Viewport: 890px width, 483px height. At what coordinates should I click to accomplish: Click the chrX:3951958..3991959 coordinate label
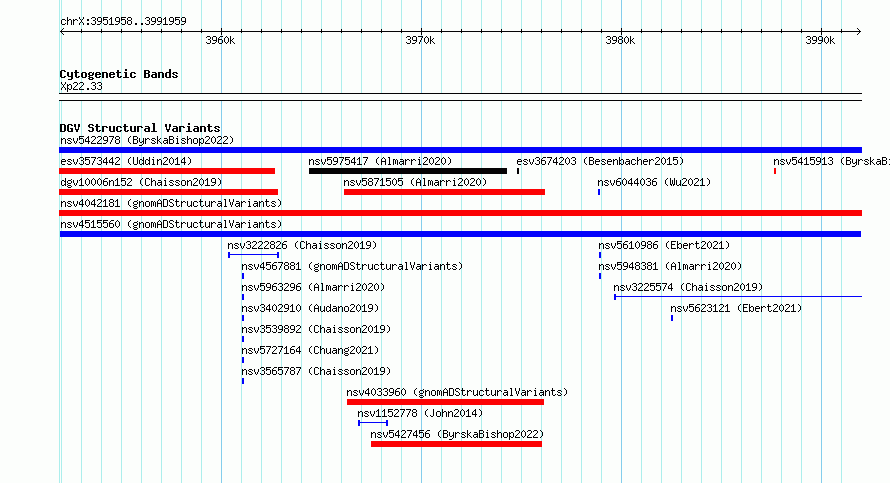(x=123, y=22)
